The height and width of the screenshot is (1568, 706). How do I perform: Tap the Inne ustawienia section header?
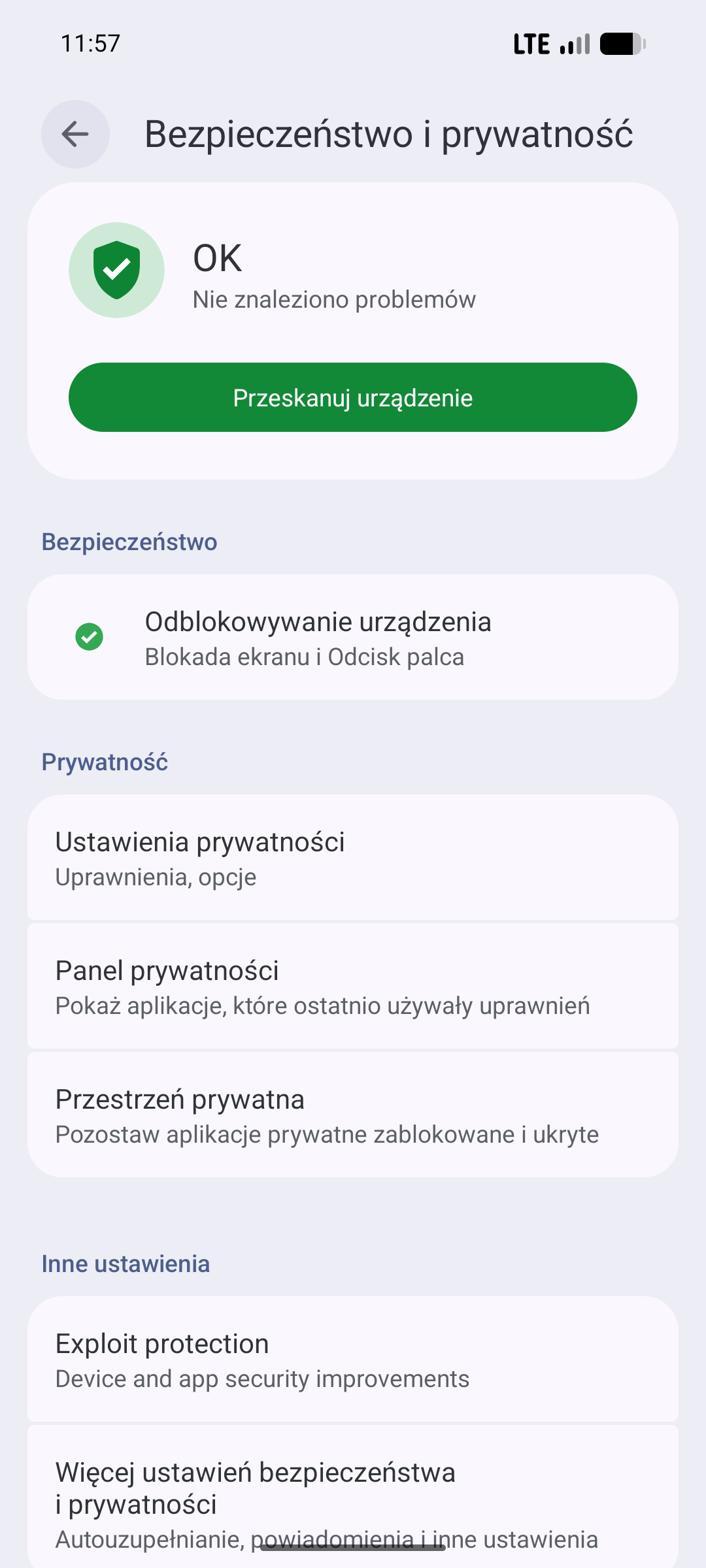(126, 1264)
